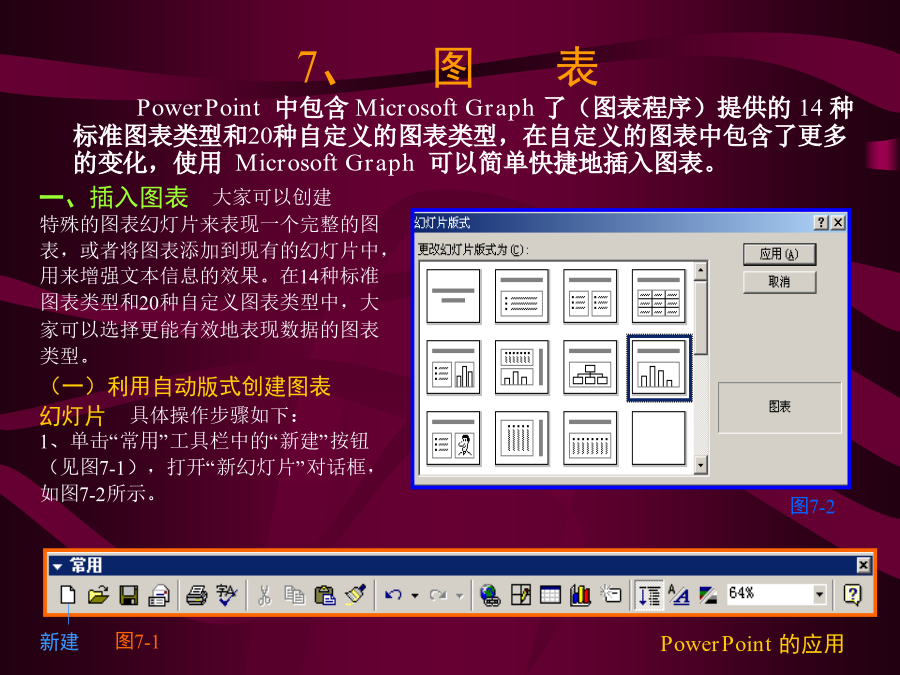The height and width of the screenshot is (675, 900).
Task: Select the two-column text layout thumbnail
Action: pyautogui.click(x=590, y=296)
